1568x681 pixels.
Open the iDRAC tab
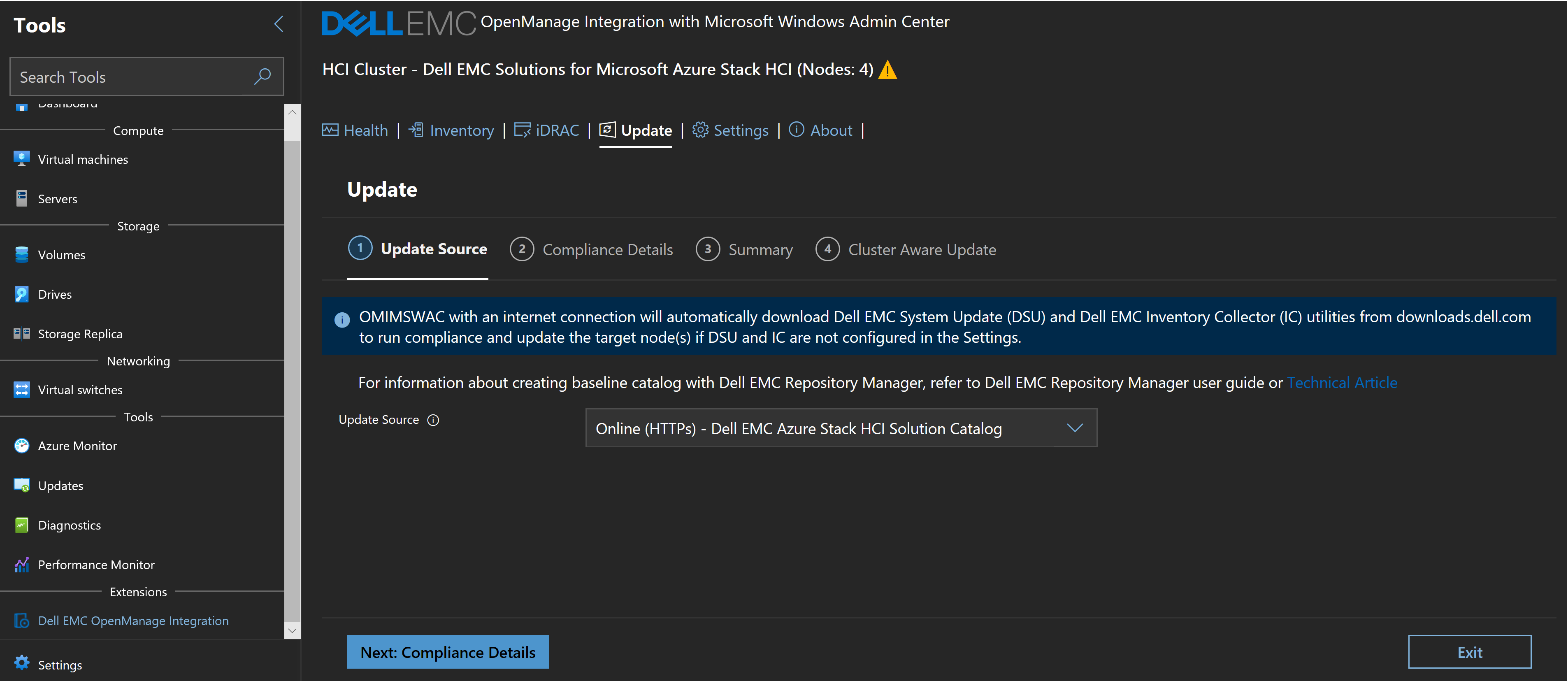547,130
